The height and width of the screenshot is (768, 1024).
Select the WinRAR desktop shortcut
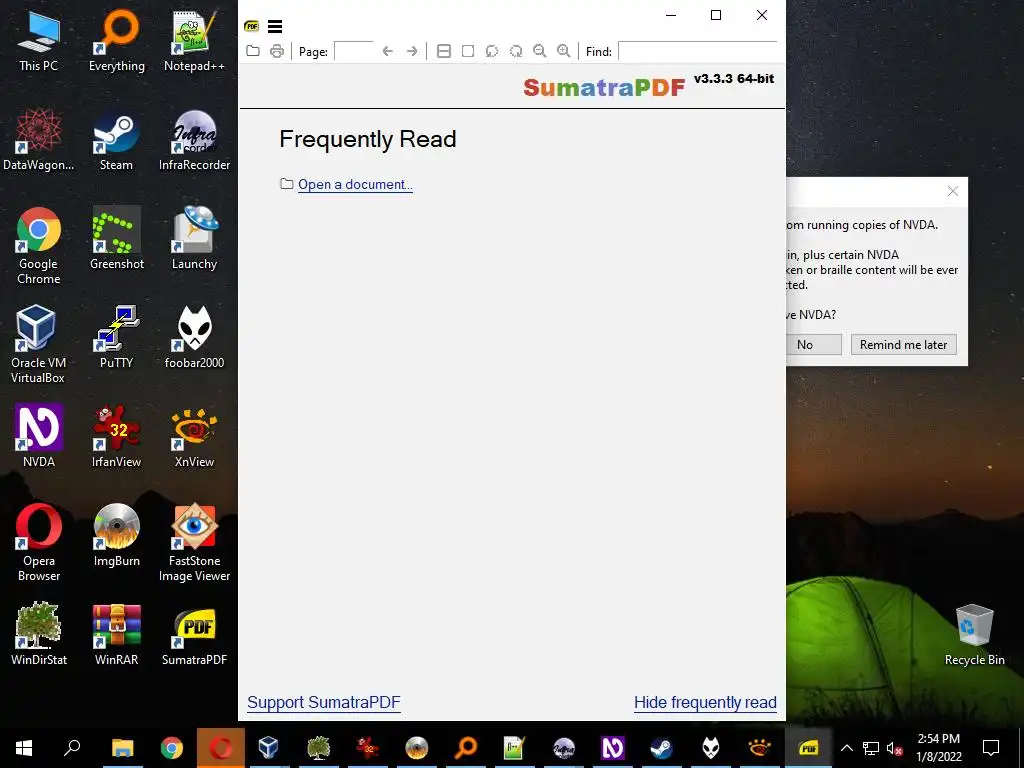click(x=116, y=634)
